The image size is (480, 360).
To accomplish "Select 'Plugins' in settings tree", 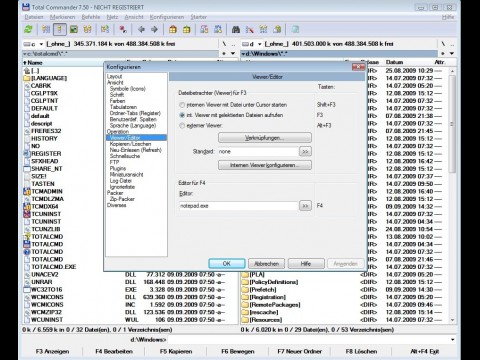I will tap(118, 168).
